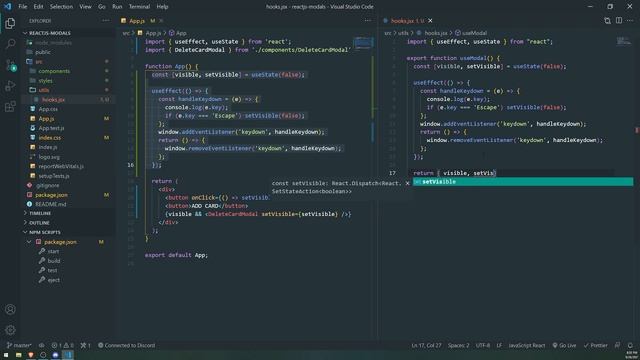
Task: Open the Search view in activity bar
Action: click(x=10, y=44)
